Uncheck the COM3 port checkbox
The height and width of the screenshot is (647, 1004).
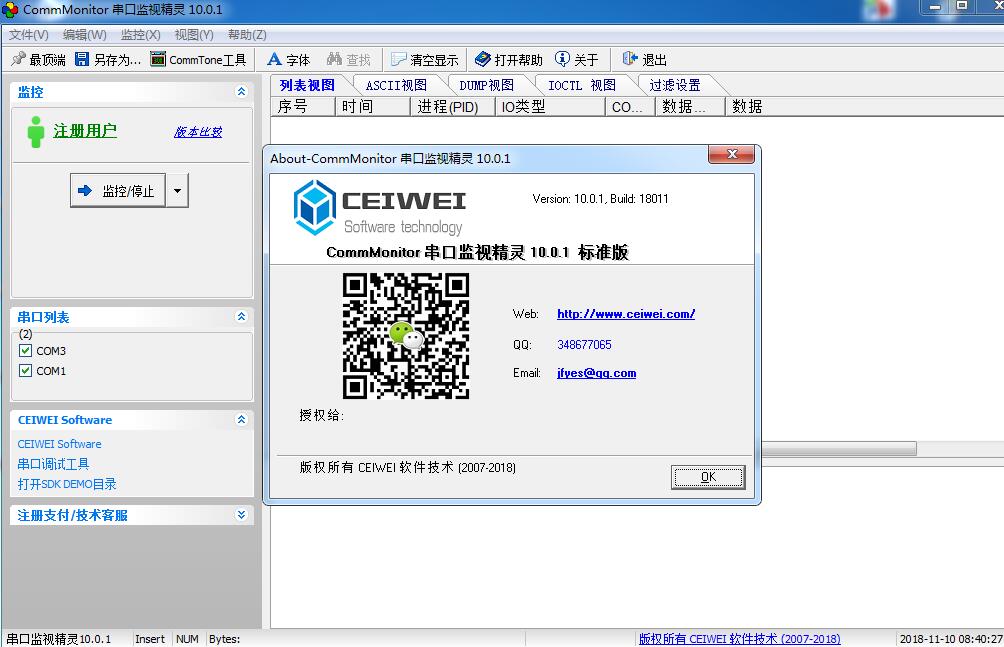coord(26,351)
